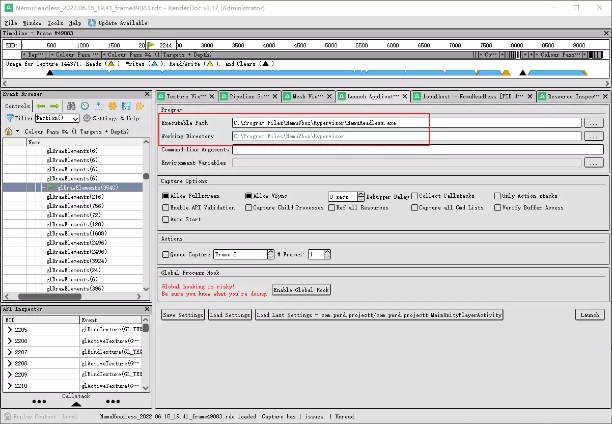The width and height of the screenshot is (612, 424).
Task: Click the gear icon beside Settings & Help
Action: pyautogui.click(x=87, y=118)
